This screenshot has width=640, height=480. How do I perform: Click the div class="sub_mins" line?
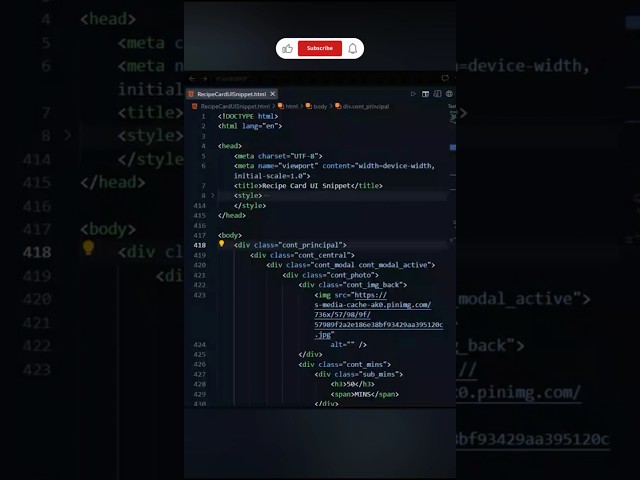(359, 374)
